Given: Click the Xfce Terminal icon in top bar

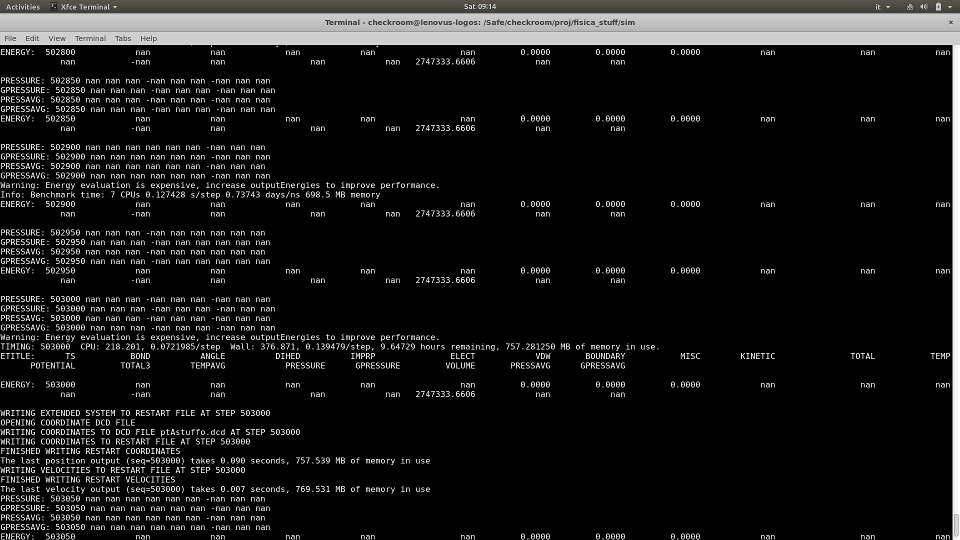Looking at the screenshot, I should tap(54, 7).
